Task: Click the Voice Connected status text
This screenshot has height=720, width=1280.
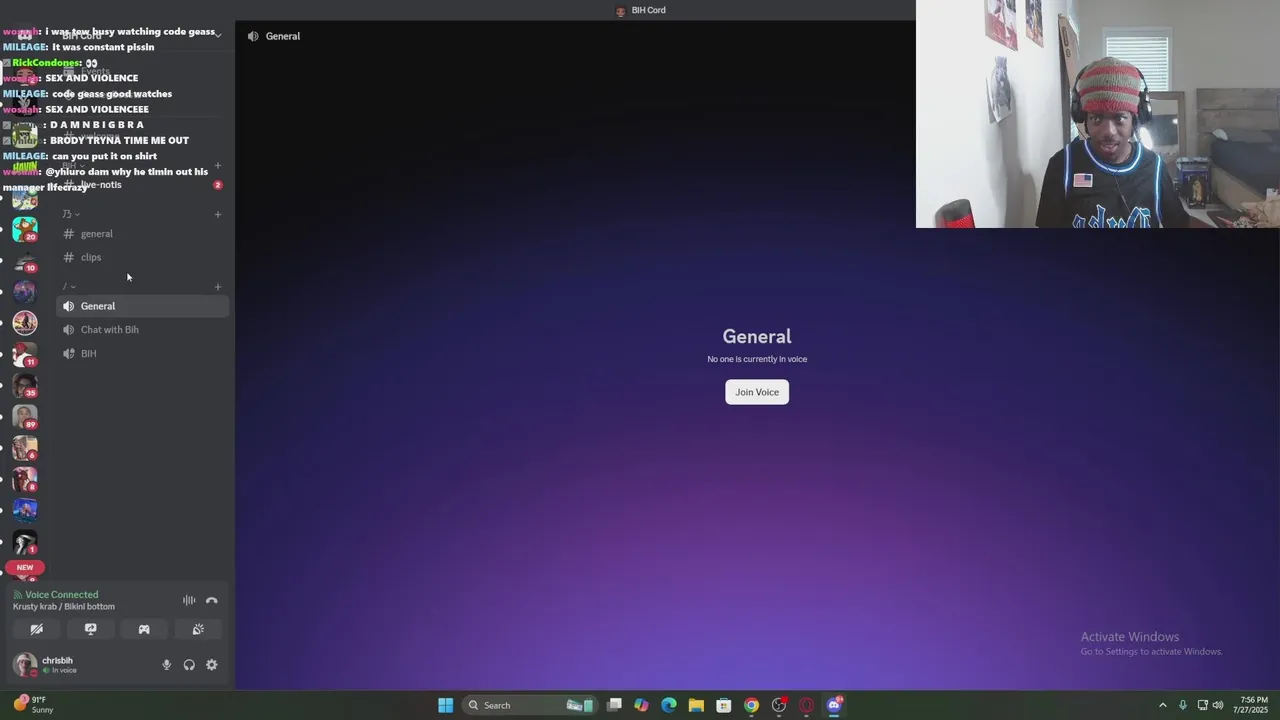Action: tap(62, 595)
